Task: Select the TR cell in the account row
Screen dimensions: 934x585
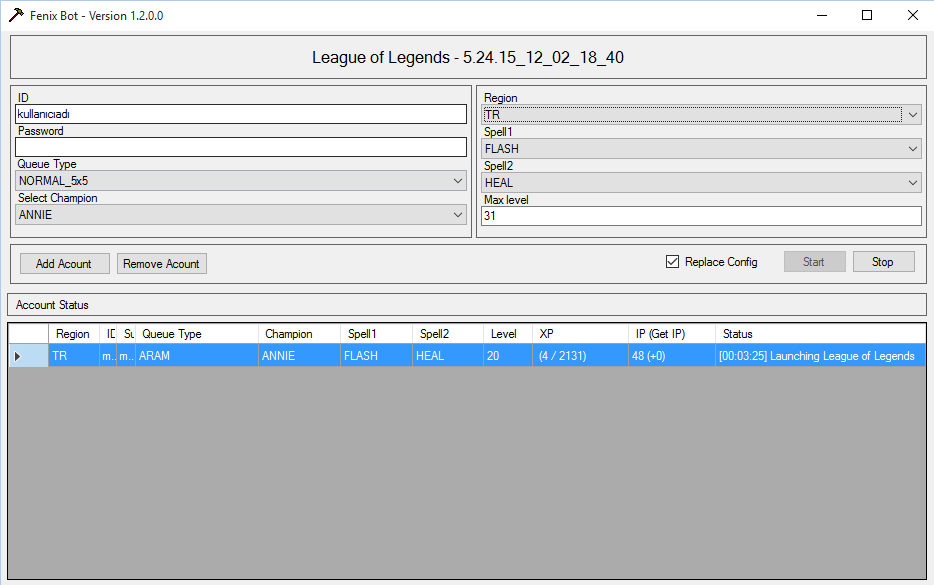Action: click(x=74, y=356)
